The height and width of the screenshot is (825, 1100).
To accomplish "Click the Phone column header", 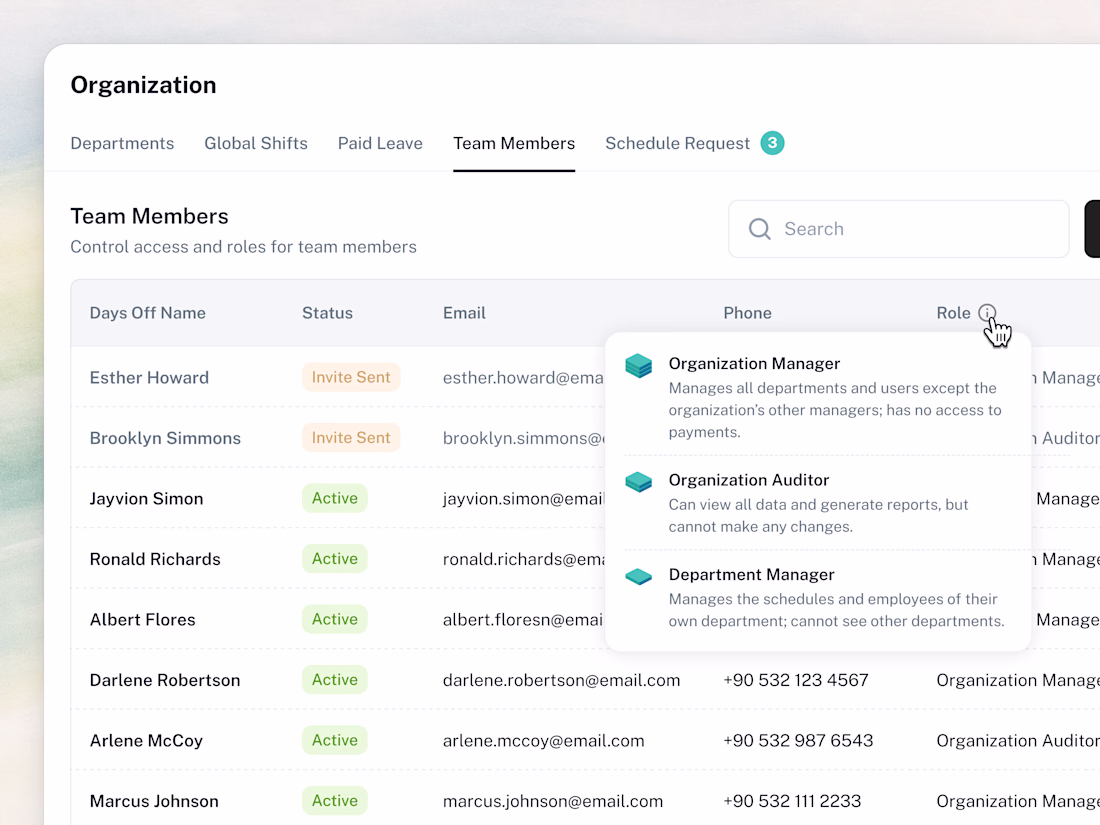I will (748, 313).
